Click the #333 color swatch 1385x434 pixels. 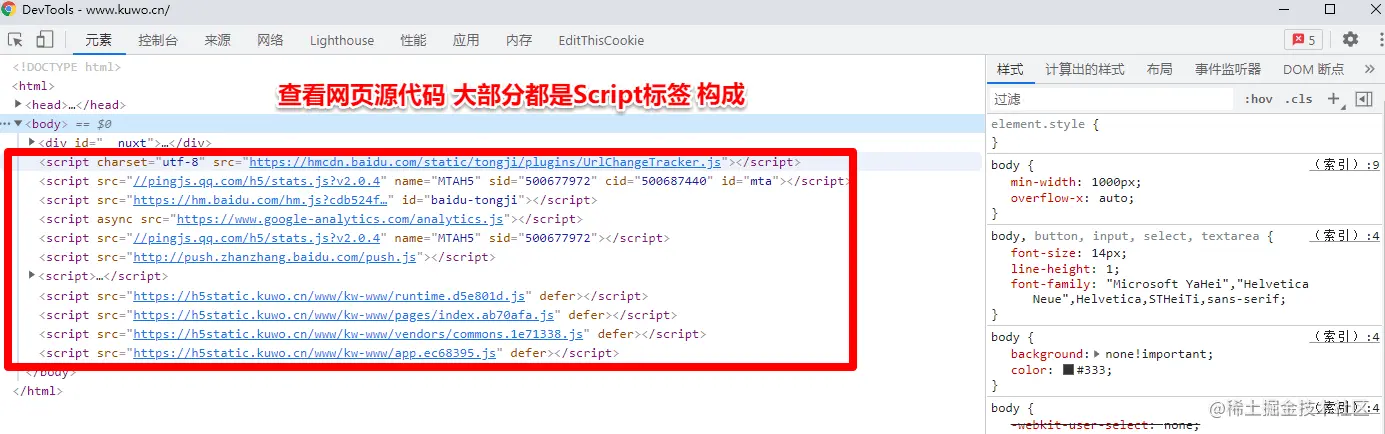1068,370
